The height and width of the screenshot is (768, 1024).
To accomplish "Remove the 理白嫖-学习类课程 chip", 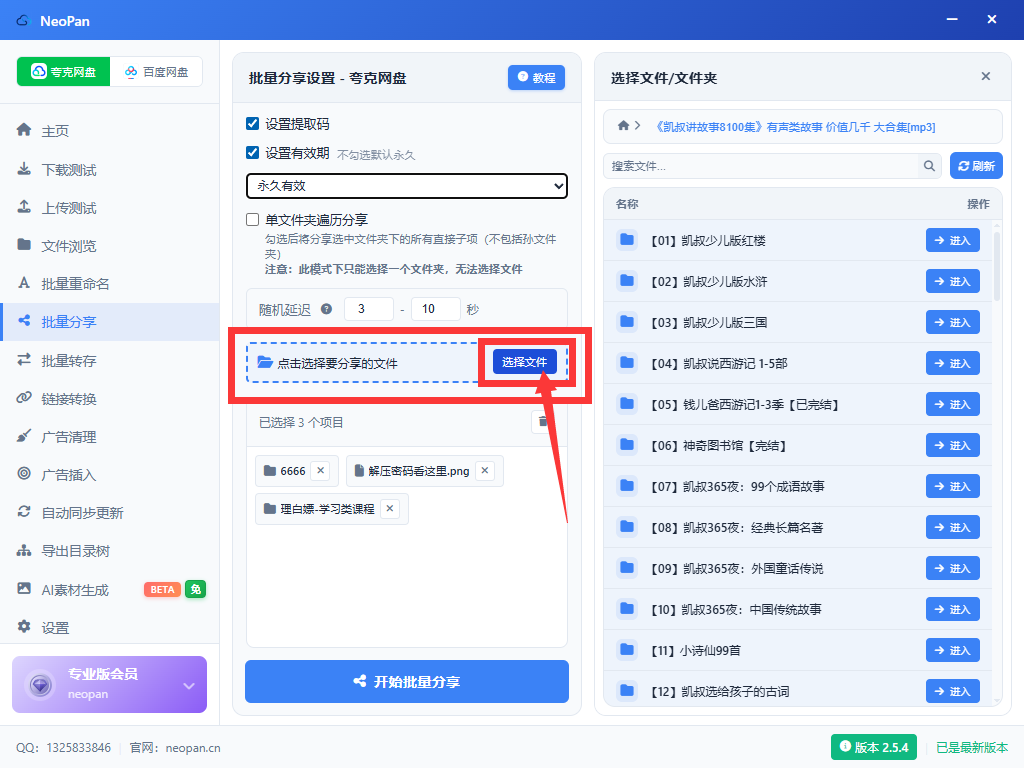I will pos(390,508).
